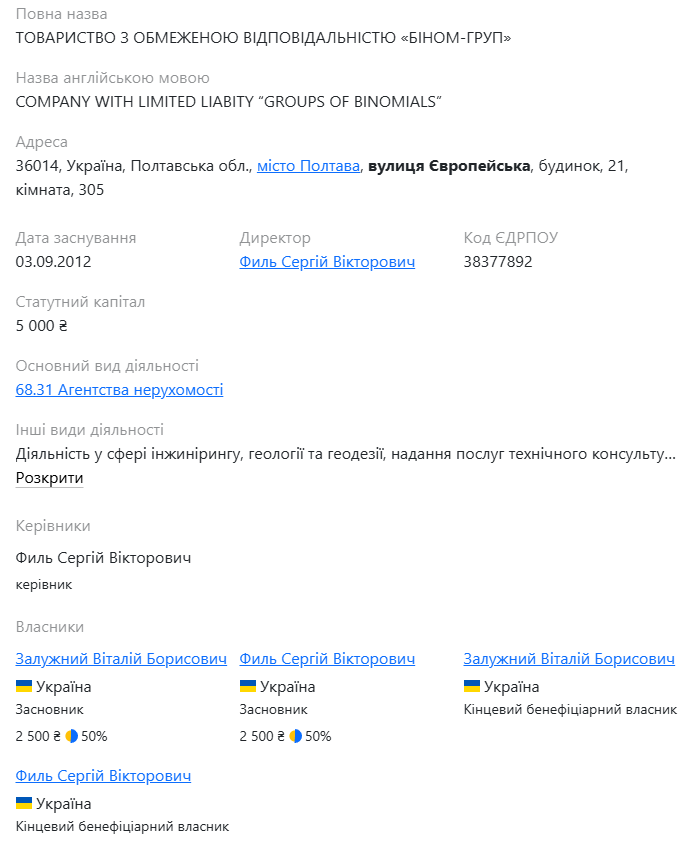
Task: Open beneficial owner Филь Сергій Вікторович bottom link
Action: tap(103, 776)
